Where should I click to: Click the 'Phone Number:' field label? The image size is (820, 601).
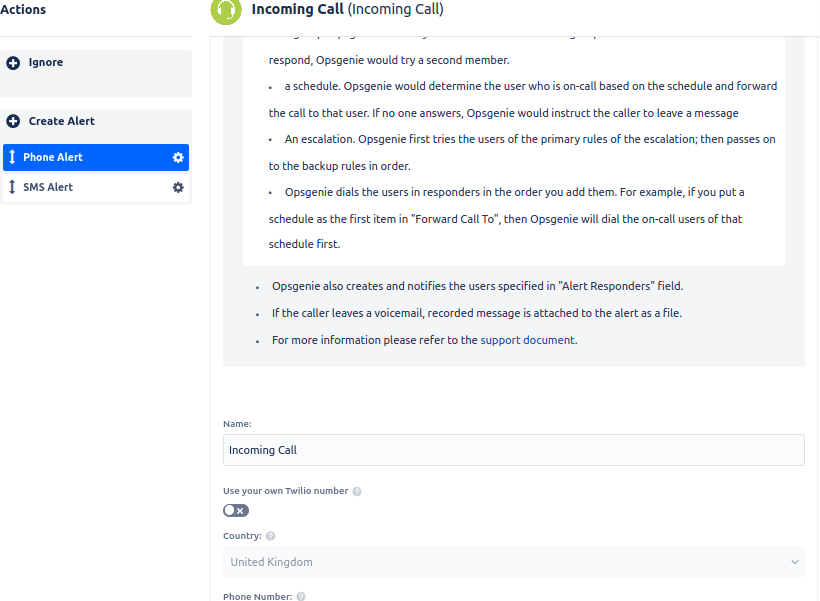click(x=258, y=596)
